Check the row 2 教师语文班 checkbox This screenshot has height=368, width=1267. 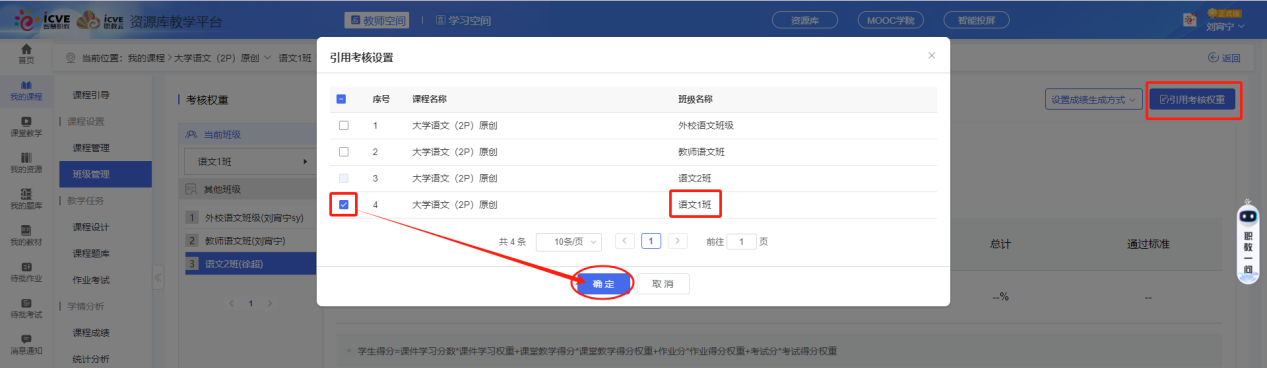(x=344, y=152)
